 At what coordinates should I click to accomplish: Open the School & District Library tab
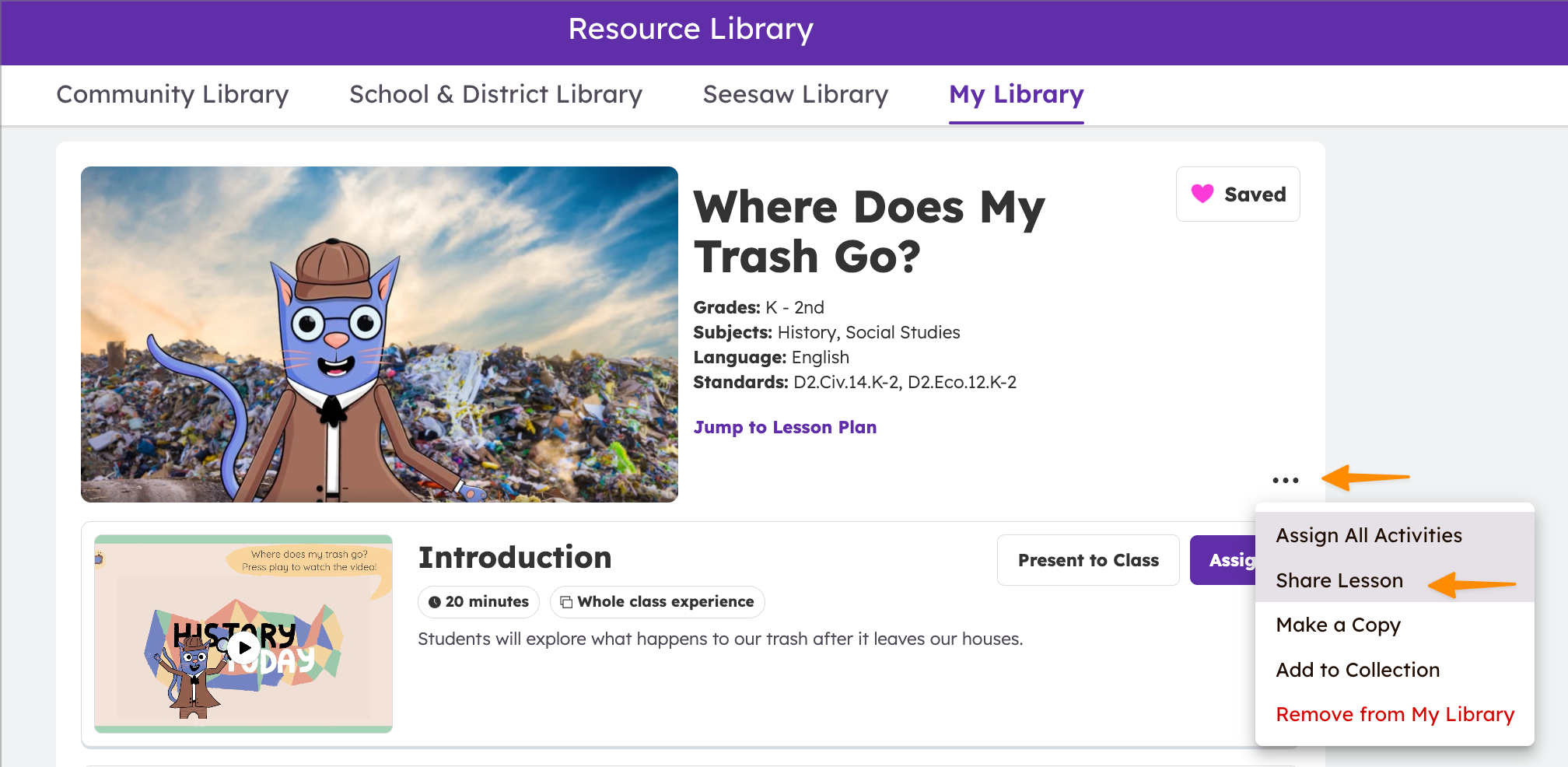click(x=495, y=94)
